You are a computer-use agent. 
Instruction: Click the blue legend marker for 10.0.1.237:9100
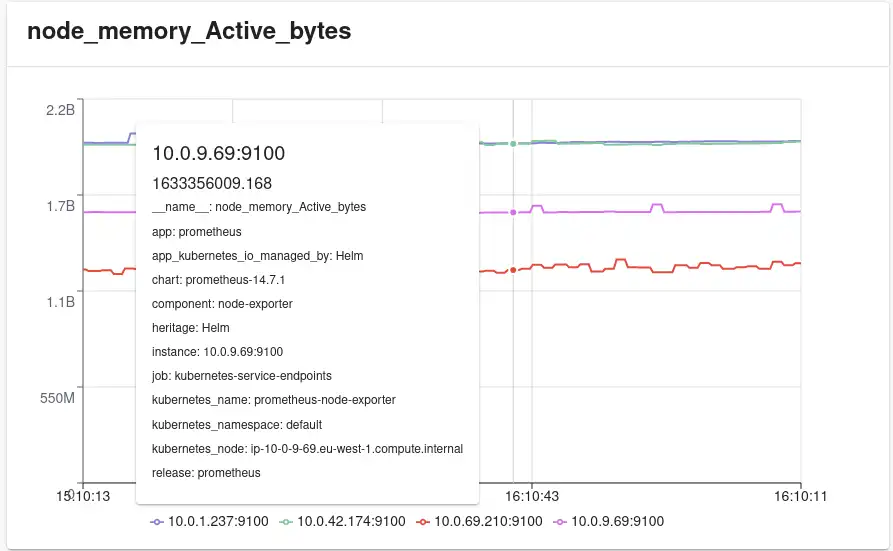(x=157, y=521)
